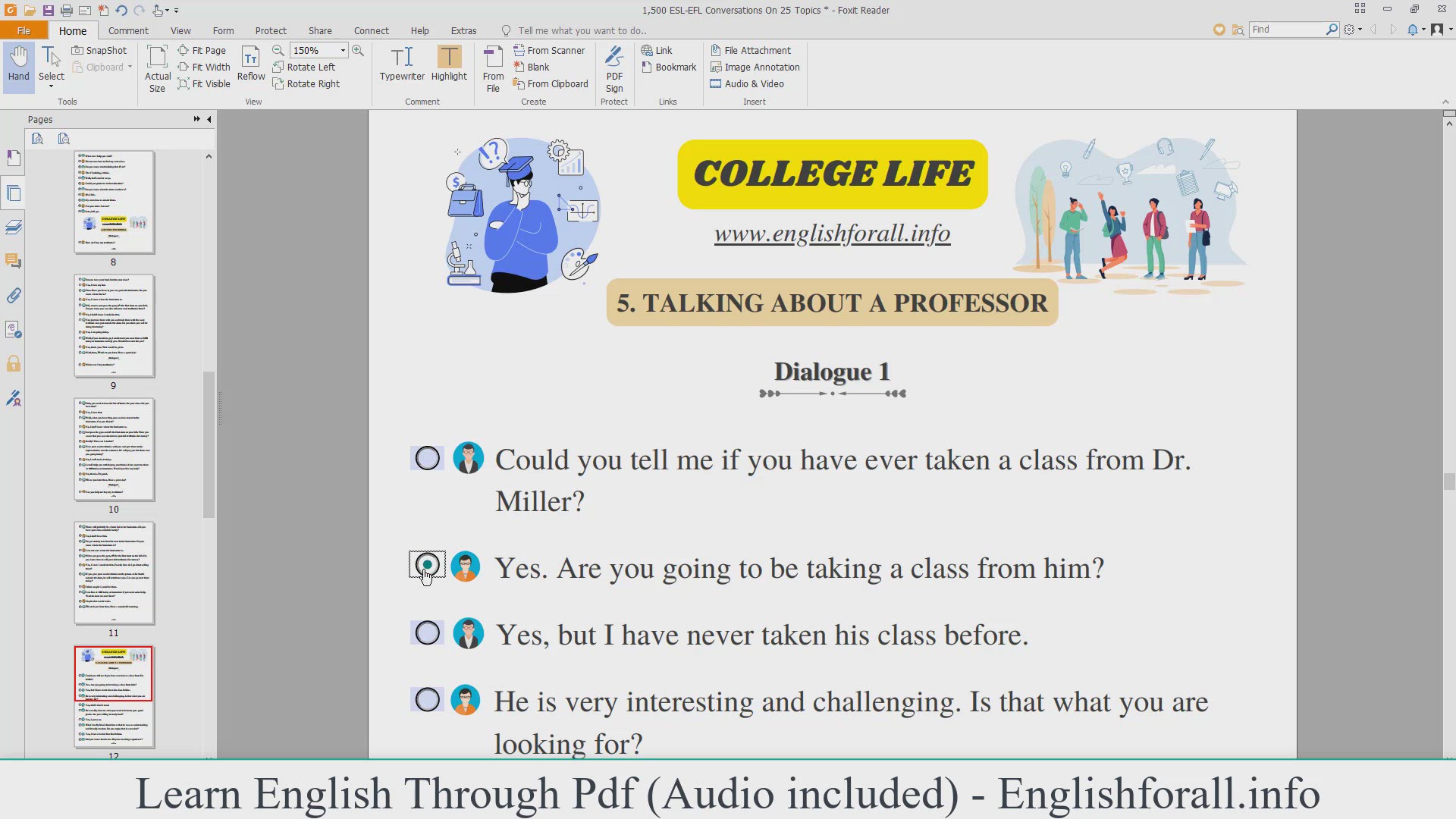The width and height of the screenshot is (1456, 819).
Task: Open PDF Sign tool
Action: pos(614,68)
